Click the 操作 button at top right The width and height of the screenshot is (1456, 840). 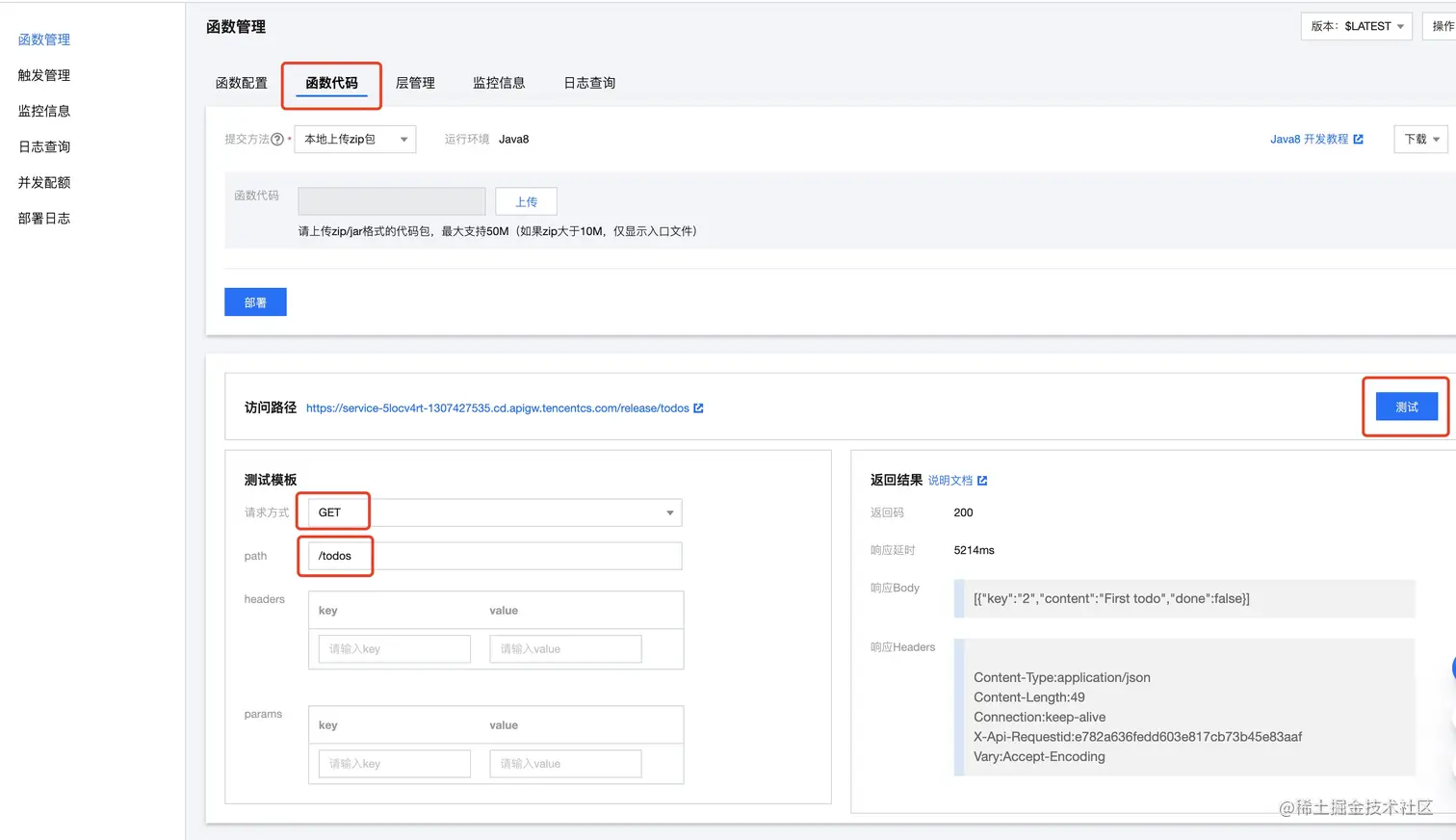[x=1441, y=26]
